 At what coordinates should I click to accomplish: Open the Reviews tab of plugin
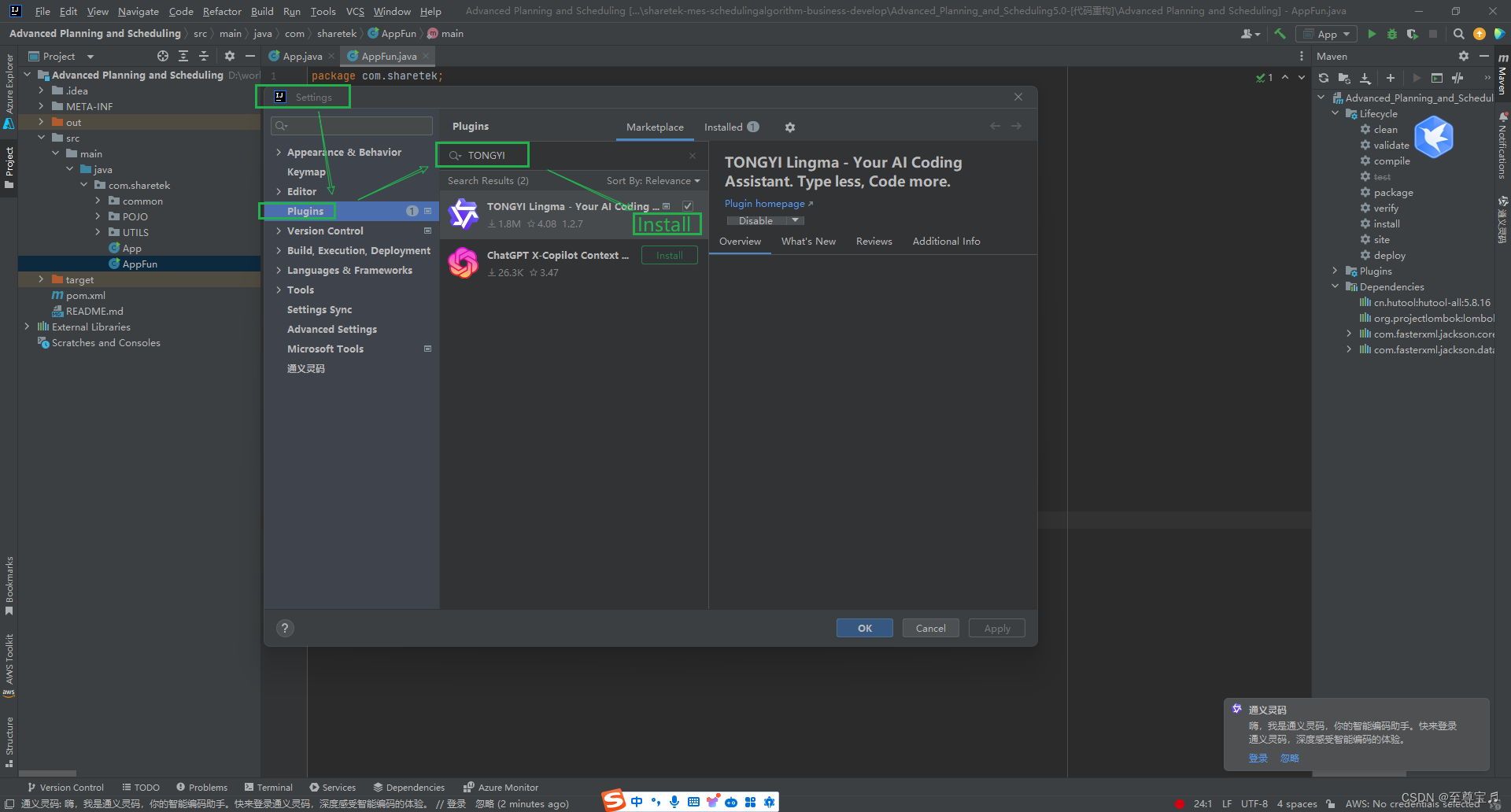(x=874, y=242)
